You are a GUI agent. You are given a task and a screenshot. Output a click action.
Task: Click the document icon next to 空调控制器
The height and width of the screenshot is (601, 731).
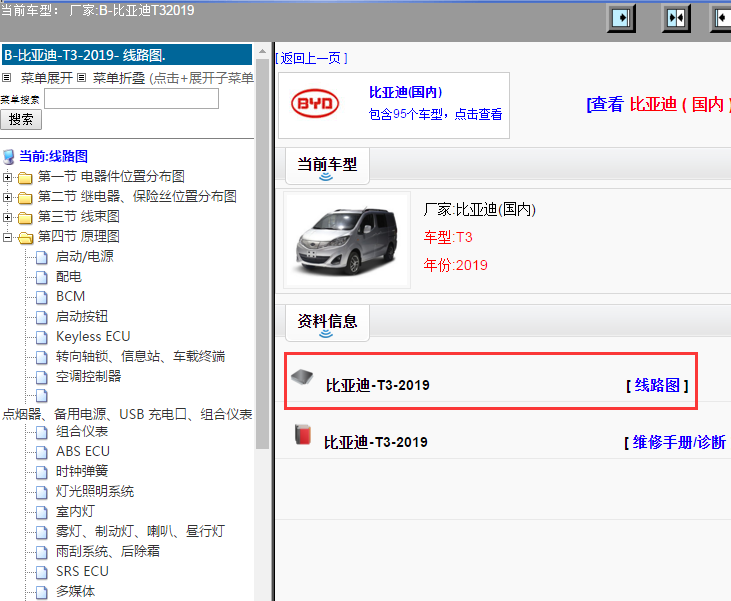[42, 377]
